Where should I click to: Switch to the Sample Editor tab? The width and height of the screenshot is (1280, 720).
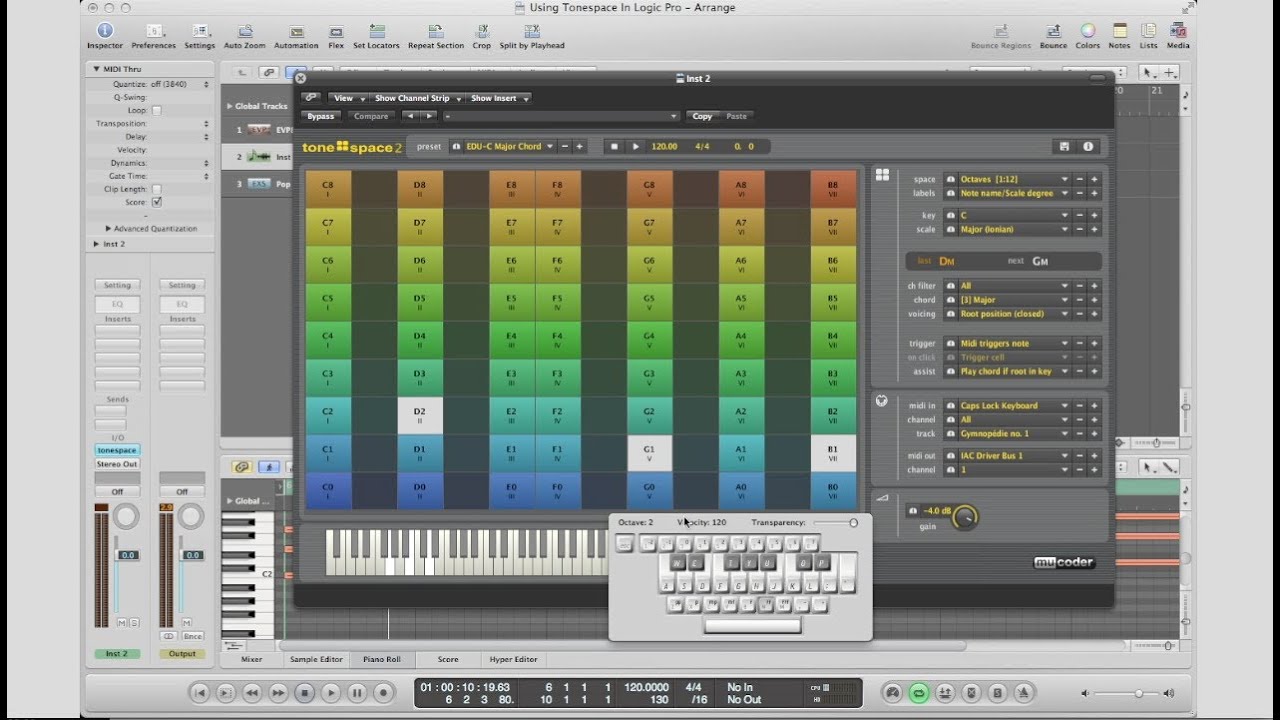point(316,660)
